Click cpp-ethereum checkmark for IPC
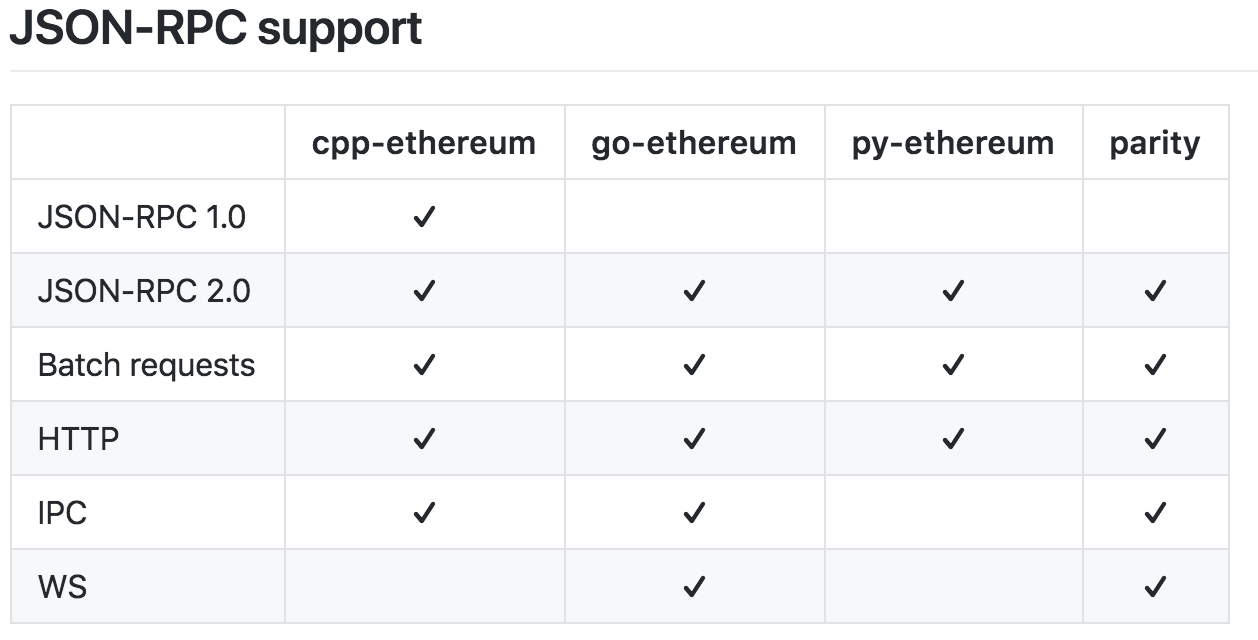Screen dimensions: 1258x640 pos(424,513)
